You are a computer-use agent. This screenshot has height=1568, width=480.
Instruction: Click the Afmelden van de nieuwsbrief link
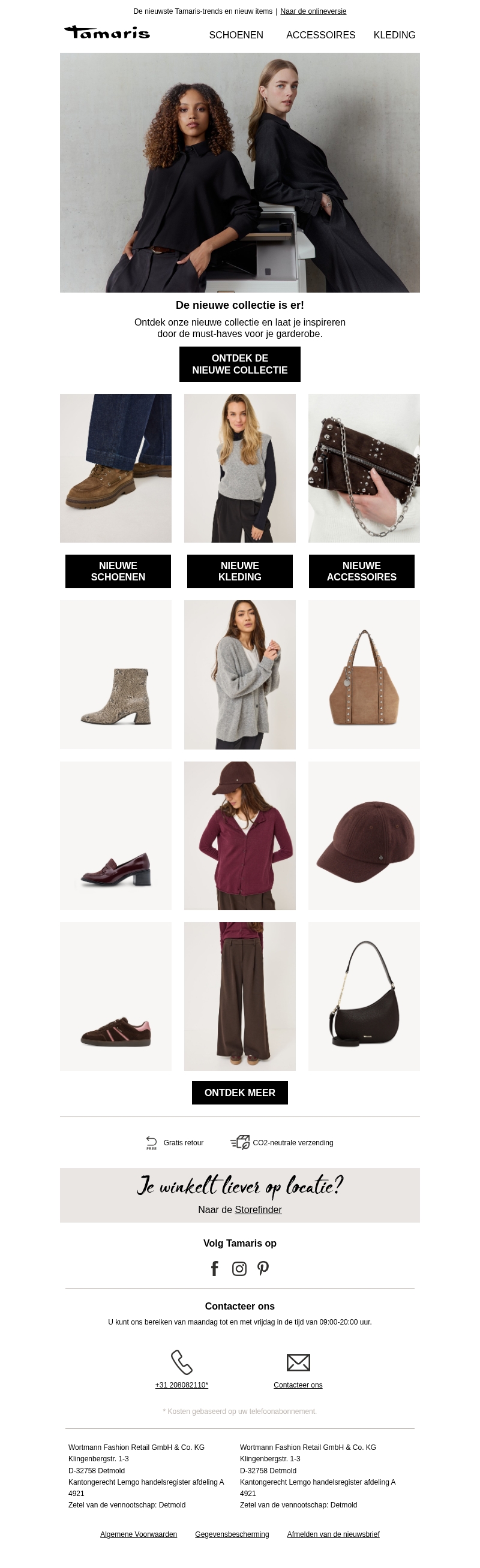(333, 1534)
